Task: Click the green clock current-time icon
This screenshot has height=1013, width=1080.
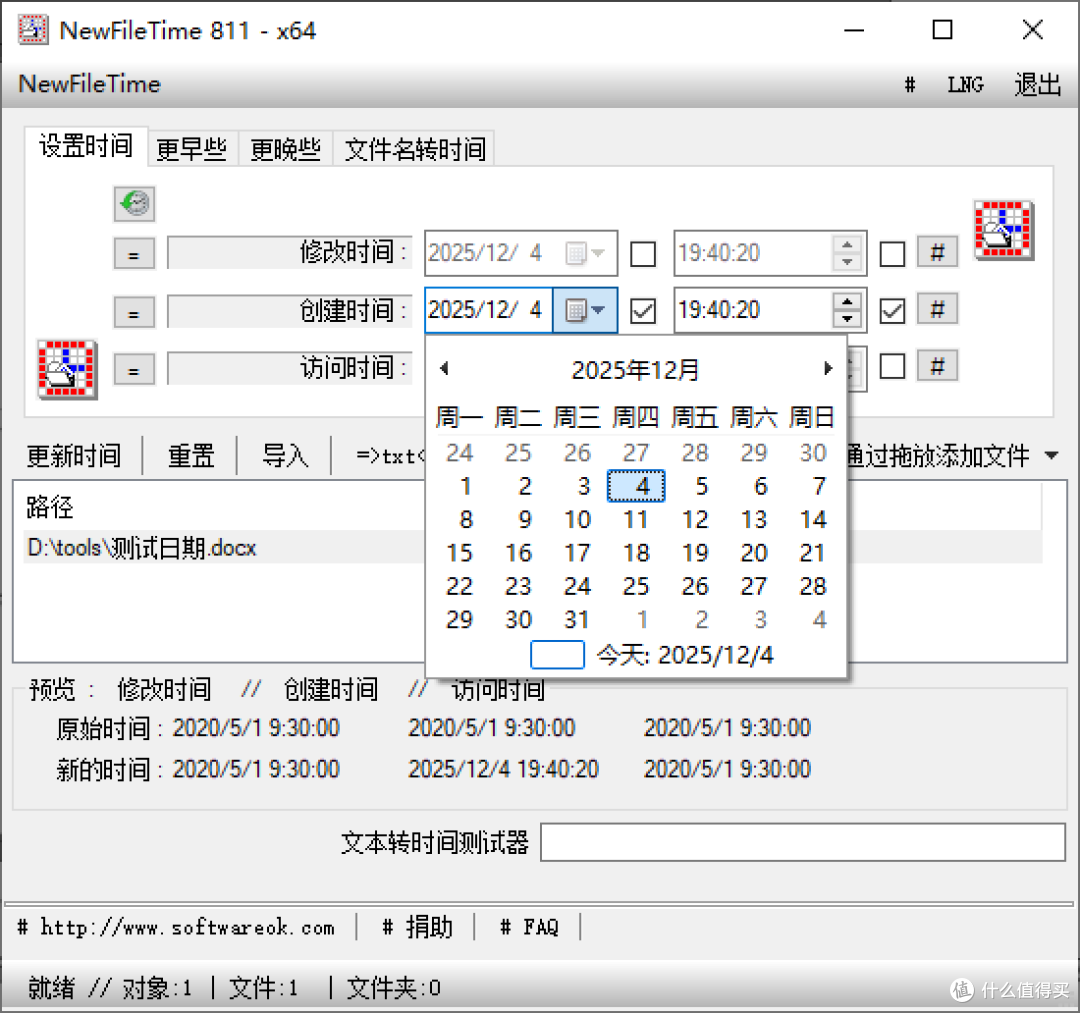Action: (x=134, y=204)
